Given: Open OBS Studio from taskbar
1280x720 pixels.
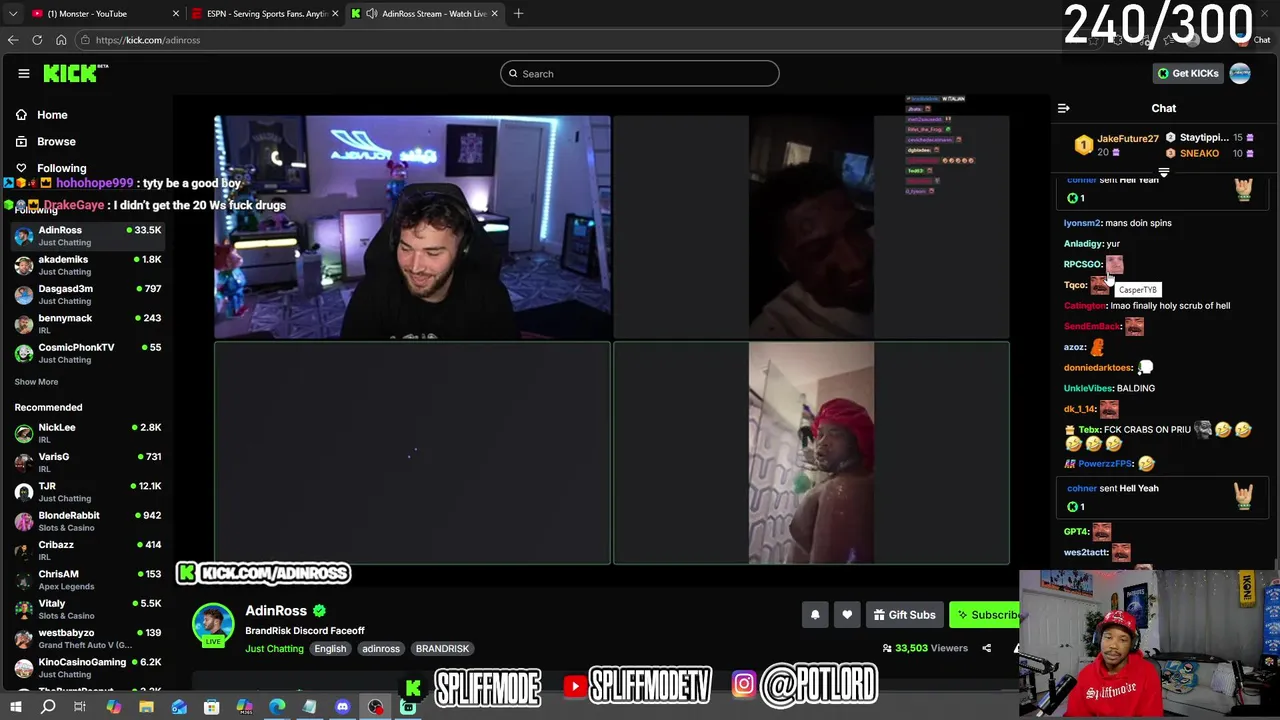Looking at the screenshot, I should pyautogui.click(x=376, y=707).
